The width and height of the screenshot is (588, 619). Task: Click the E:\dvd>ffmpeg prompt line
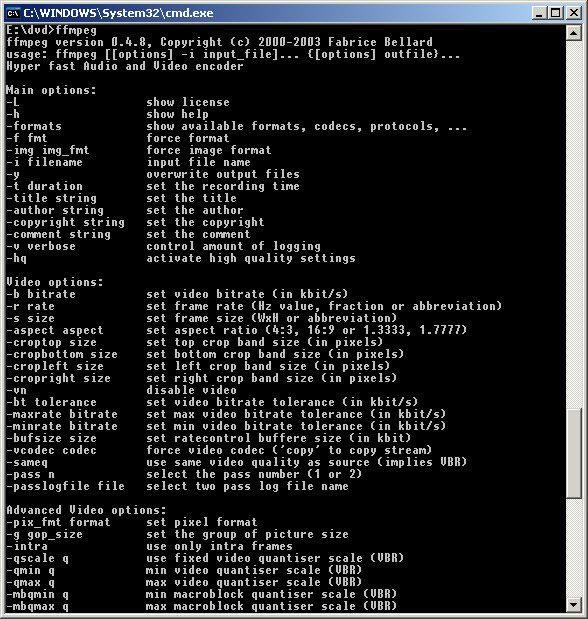pos(51,30)
